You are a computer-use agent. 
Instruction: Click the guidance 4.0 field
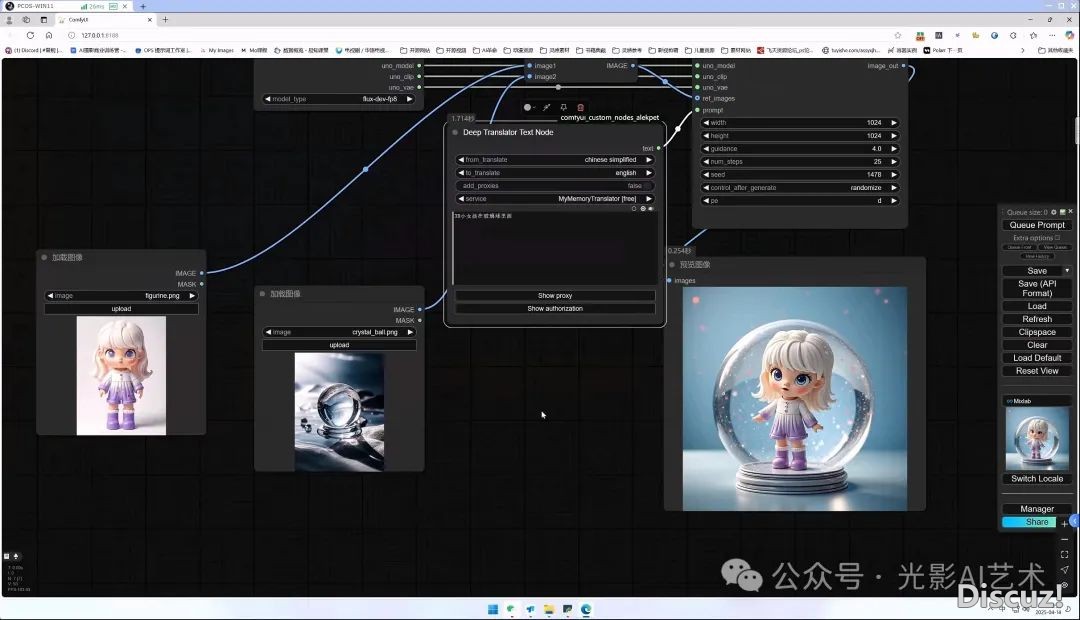pyautogui.click(x=800, y=149)
